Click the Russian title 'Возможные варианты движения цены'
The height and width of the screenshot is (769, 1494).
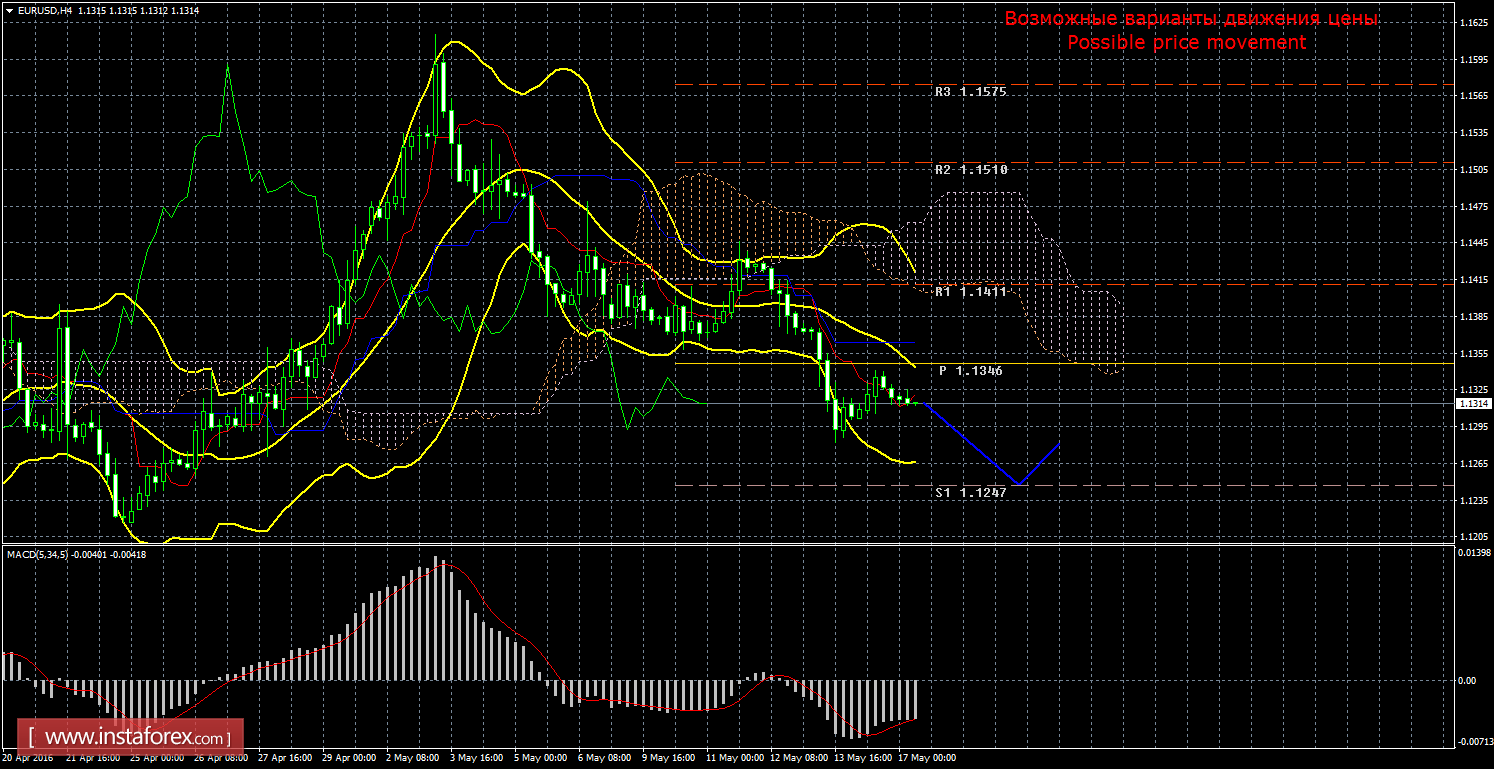[x=1191, y=19]
